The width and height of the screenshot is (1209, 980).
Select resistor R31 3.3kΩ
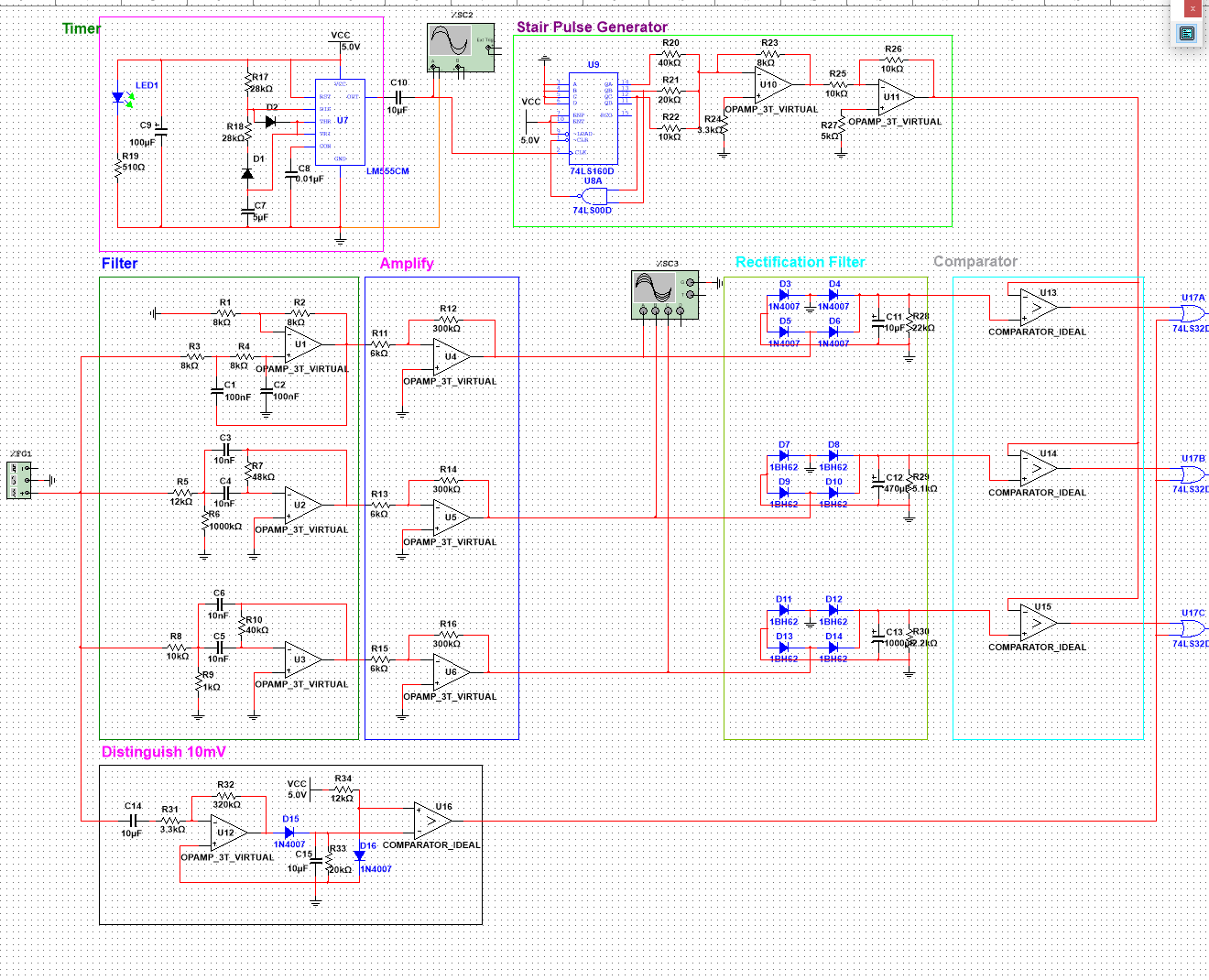click(171, 820)
